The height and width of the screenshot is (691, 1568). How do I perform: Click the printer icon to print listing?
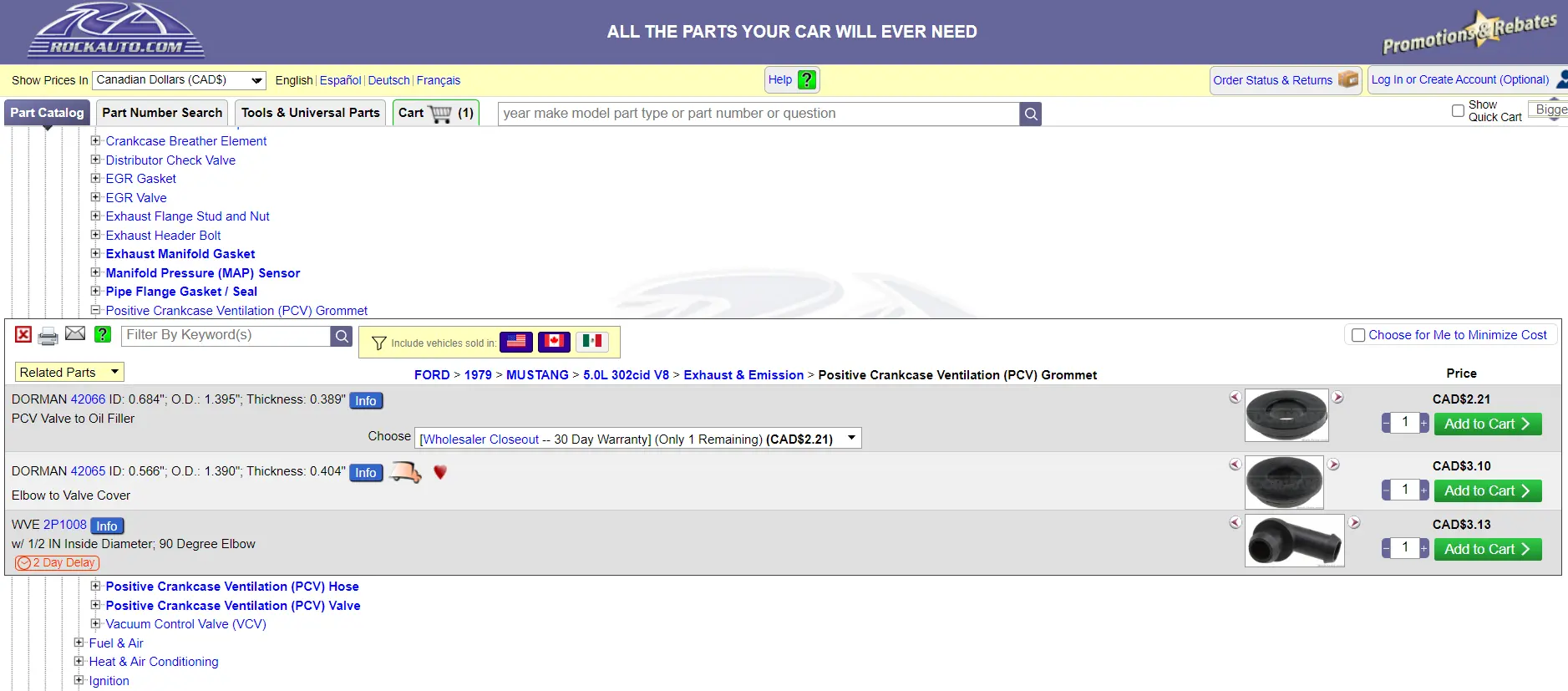point(48,336)
